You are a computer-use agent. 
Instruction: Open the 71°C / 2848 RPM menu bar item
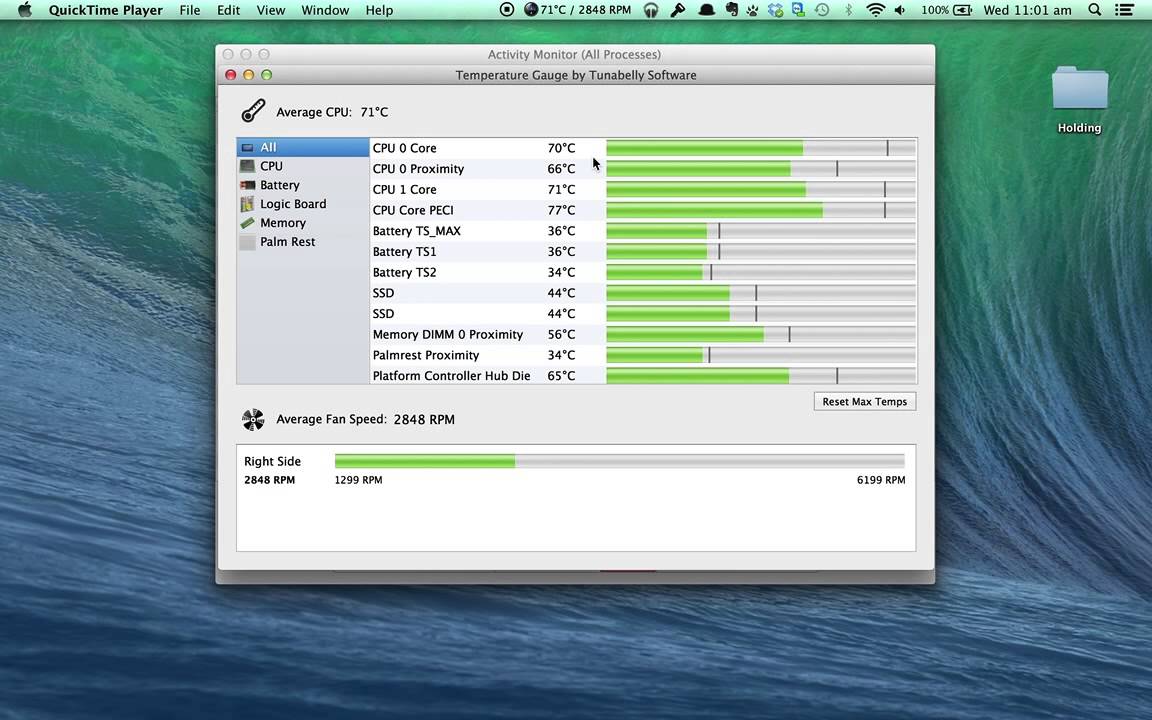(577, 10)
